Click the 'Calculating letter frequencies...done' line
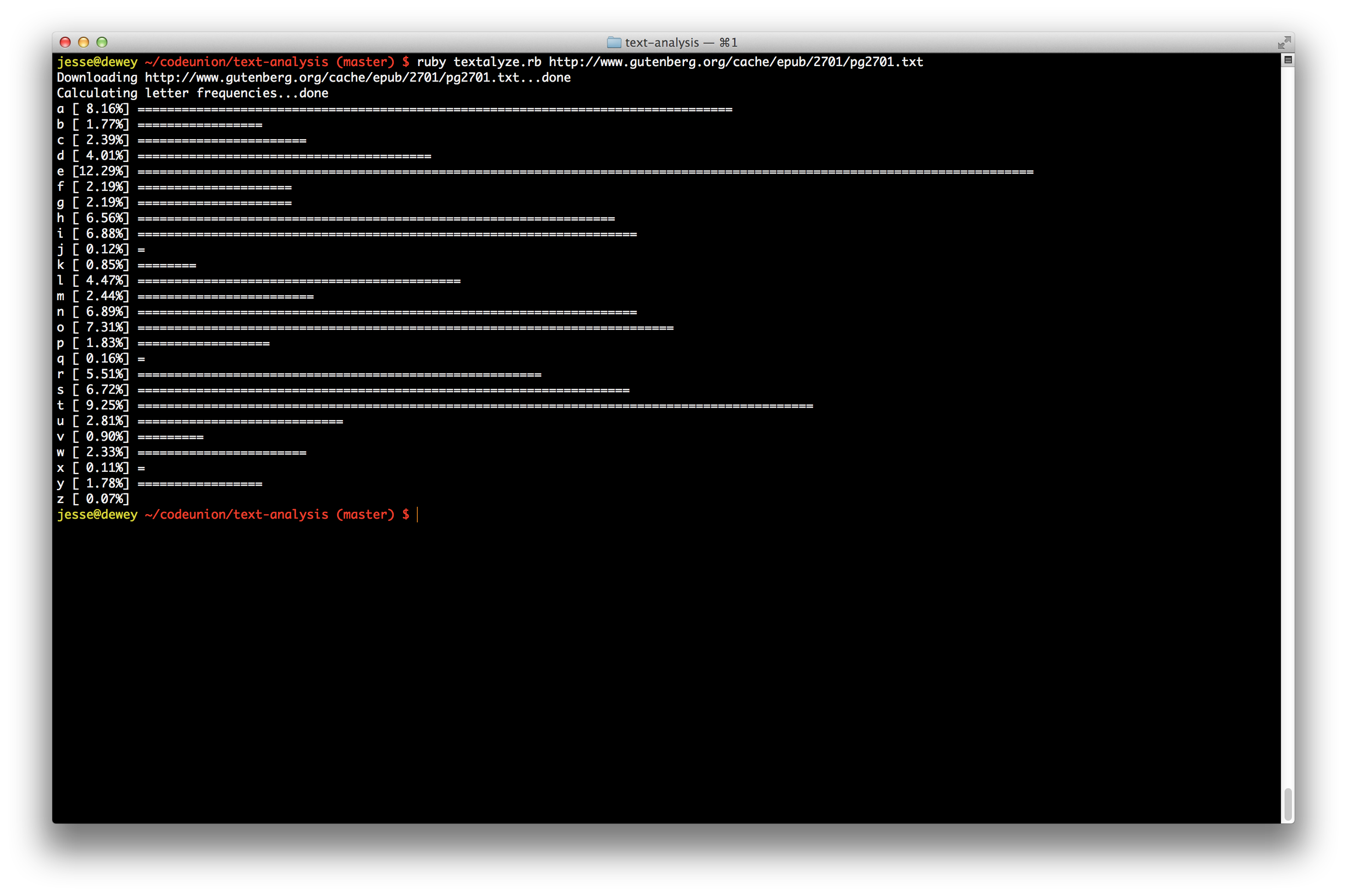 tap(192, 93)
